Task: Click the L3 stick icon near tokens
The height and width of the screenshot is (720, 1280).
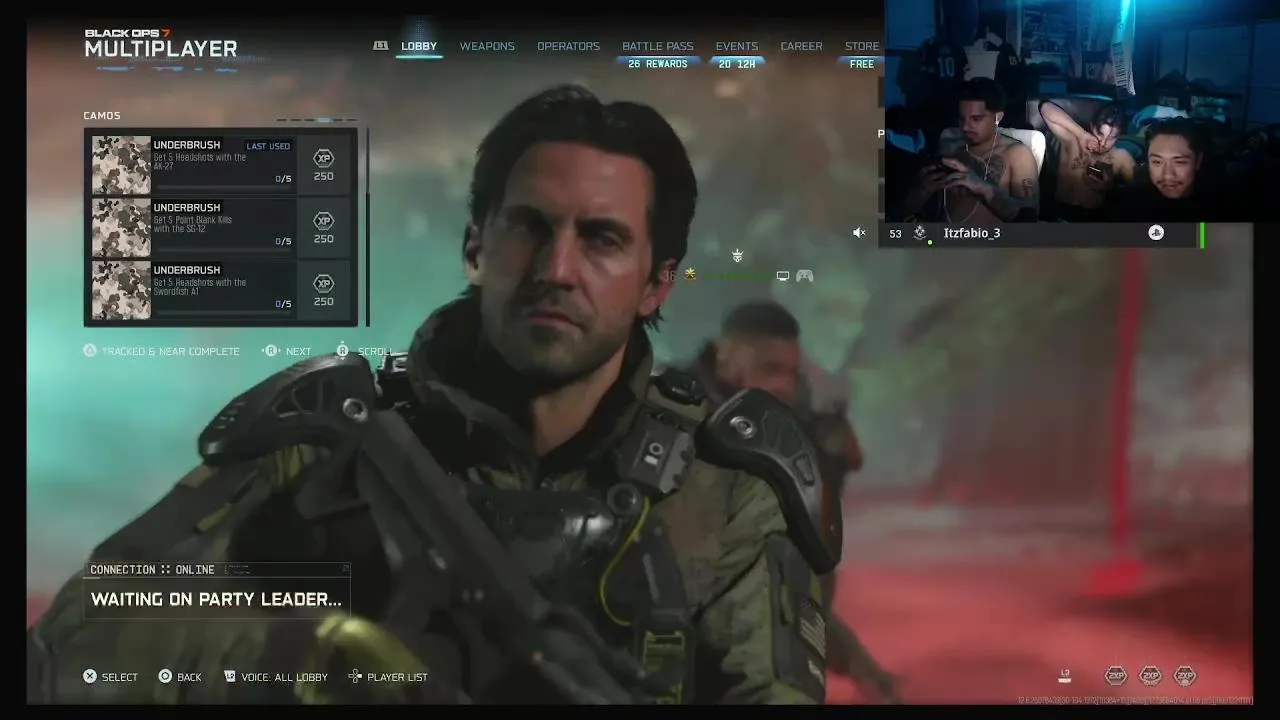Action: pyautogui.click(x=1066, y=676)
